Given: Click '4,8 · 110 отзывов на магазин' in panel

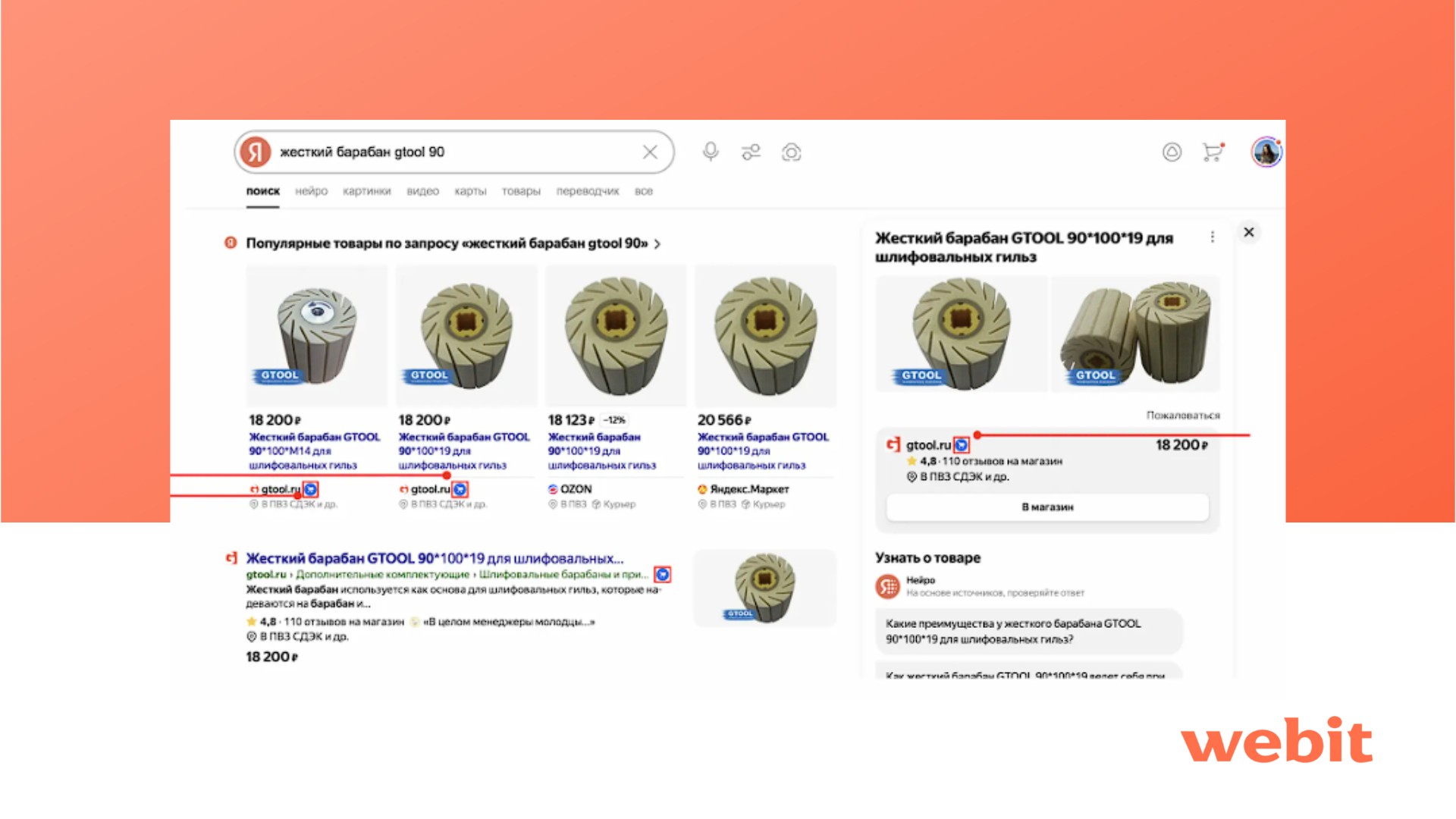Looking at the screenshot, I should [x=985, y=461].
